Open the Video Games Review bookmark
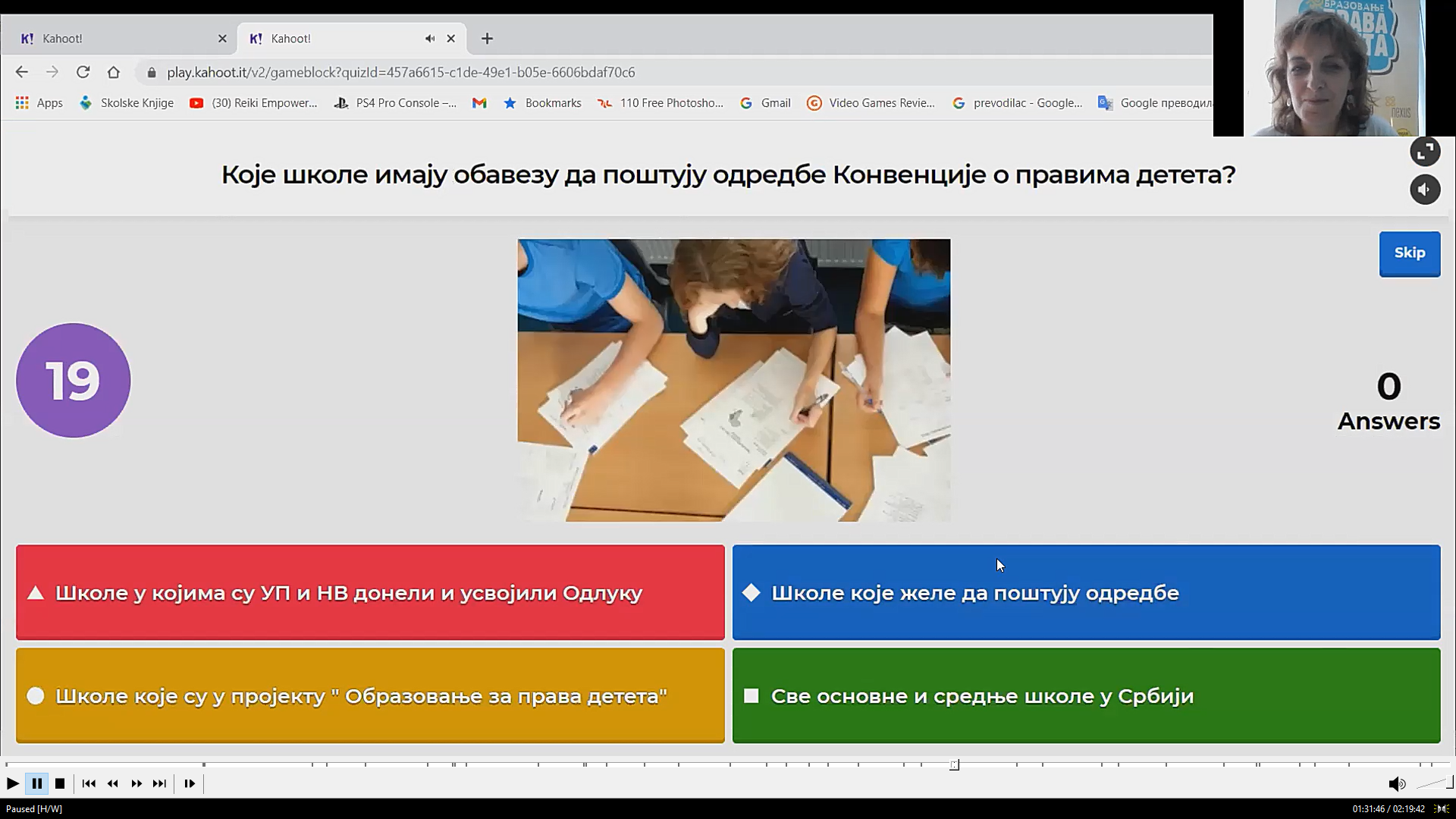The height and width of the screenshot is (819, 1456). click(871, 103)
